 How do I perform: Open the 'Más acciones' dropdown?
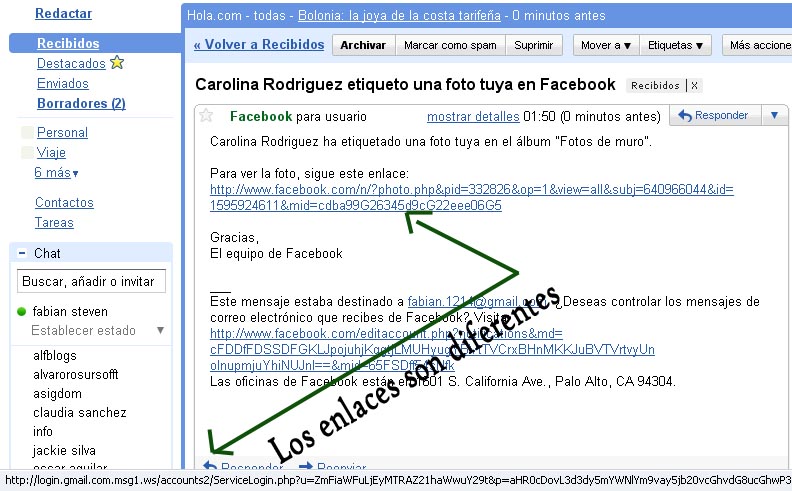click(x=758, y=45)
